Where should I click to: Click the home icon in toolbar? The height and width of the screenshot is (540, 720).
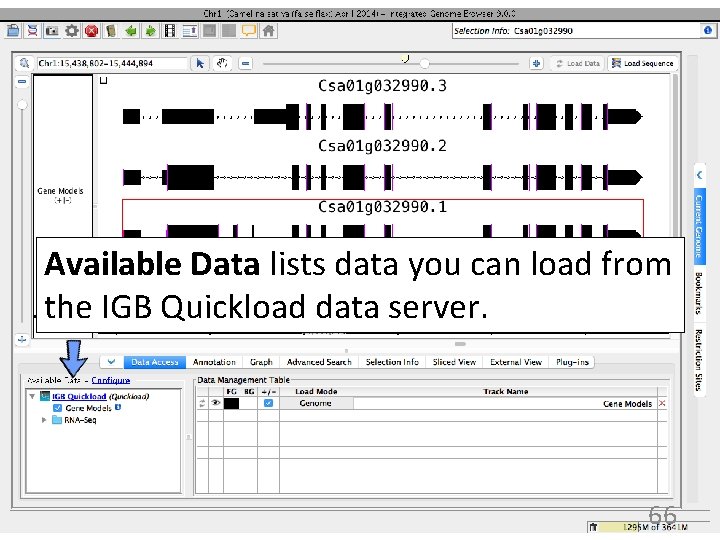pos(268,31)
